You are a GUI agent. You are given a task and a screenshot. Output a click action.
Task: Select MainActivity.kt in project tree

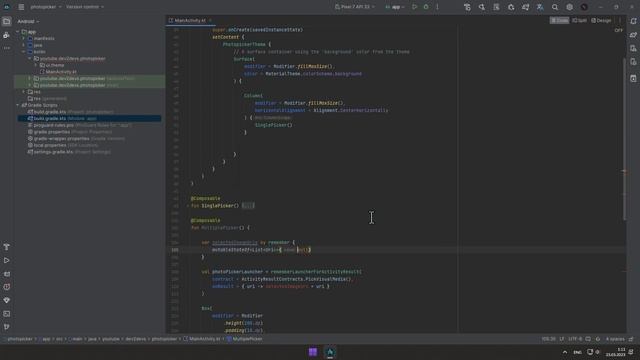point(61,72)
